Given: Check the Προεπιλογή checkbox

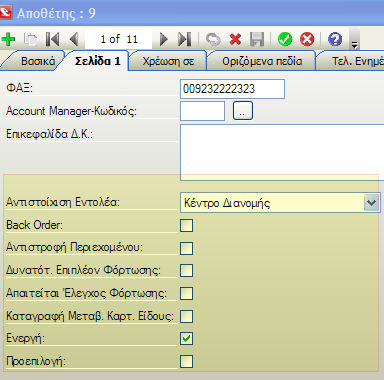Looking at the screenshot, I should click(186, 361).
